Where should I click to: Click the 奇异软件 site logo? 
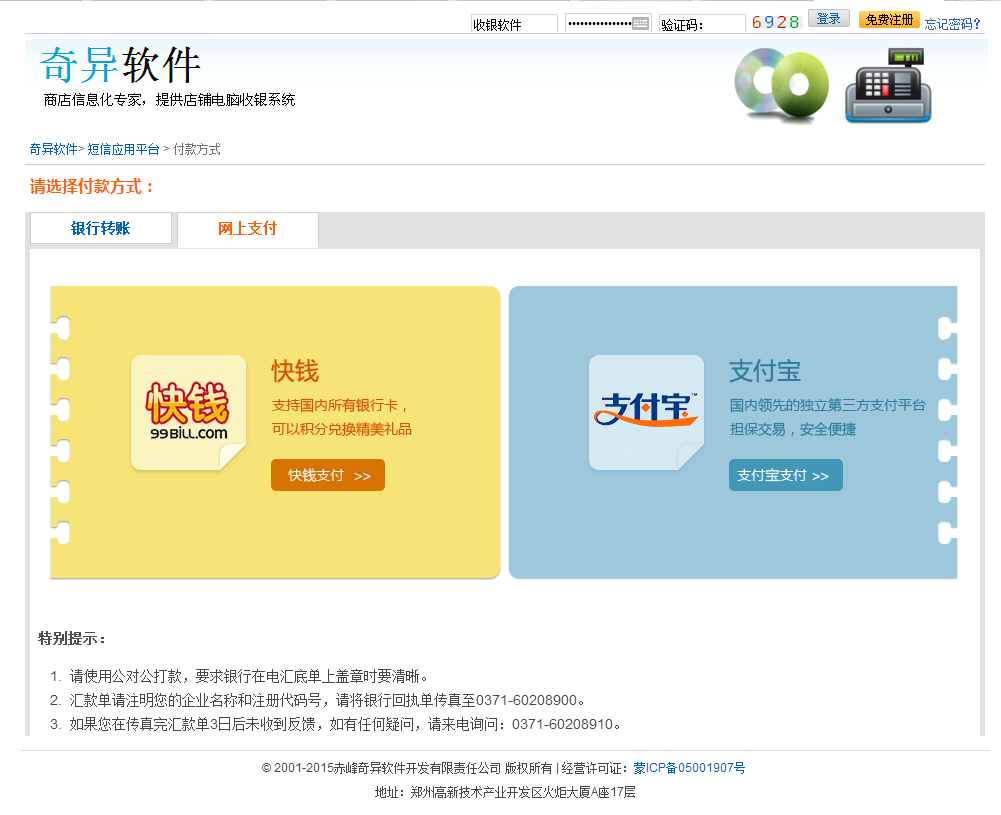tap(120, 64)
